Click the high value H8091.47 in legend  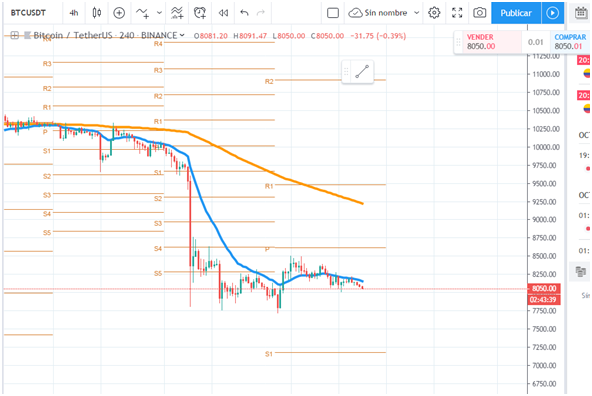click(x=250, y=36)
